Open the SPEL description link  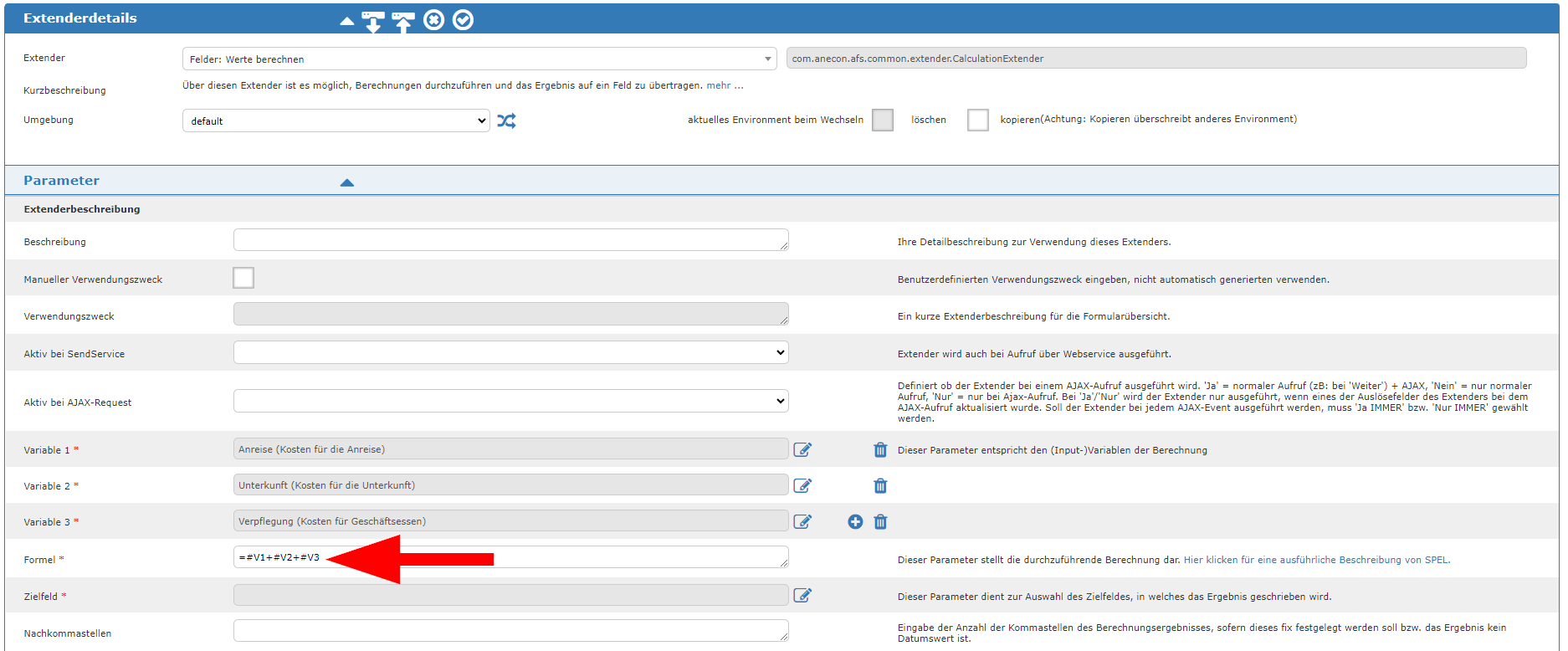1316,560
